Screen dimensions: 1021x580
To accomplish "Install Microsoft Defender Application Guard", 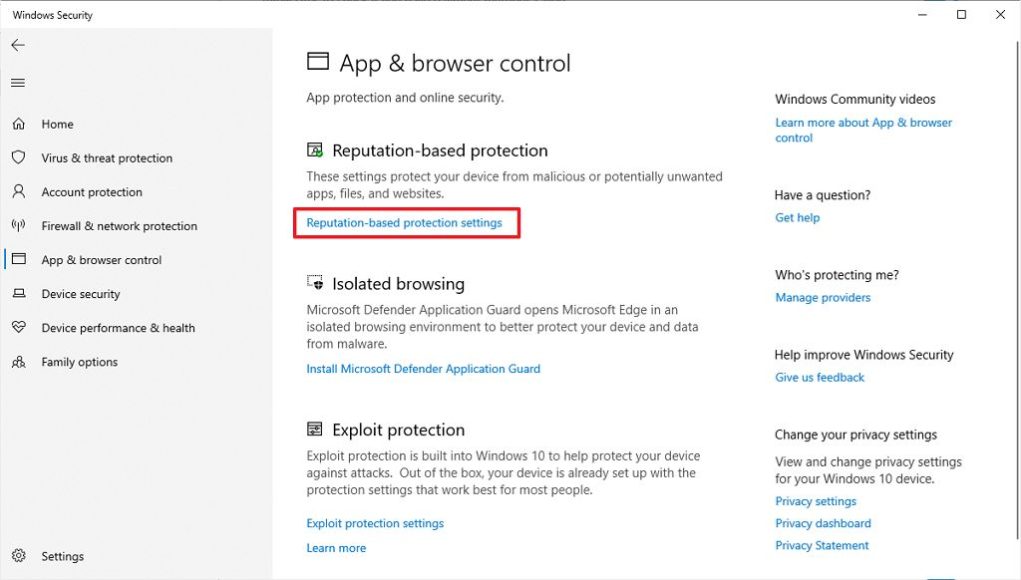I will coord(423,368).
